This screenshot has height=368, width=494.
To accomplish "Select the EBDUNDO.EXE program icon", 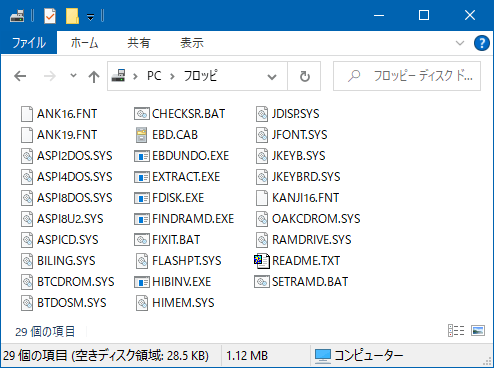I will point(142,156).
